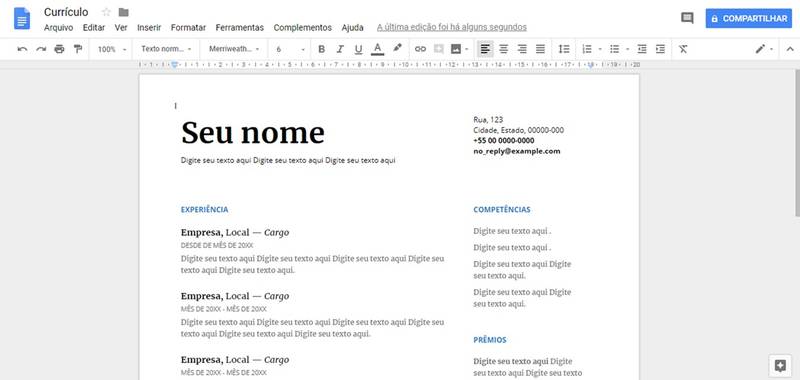
Task: Click the COMPETÊNCIAS section heading
Action: (x=502, y=210)
